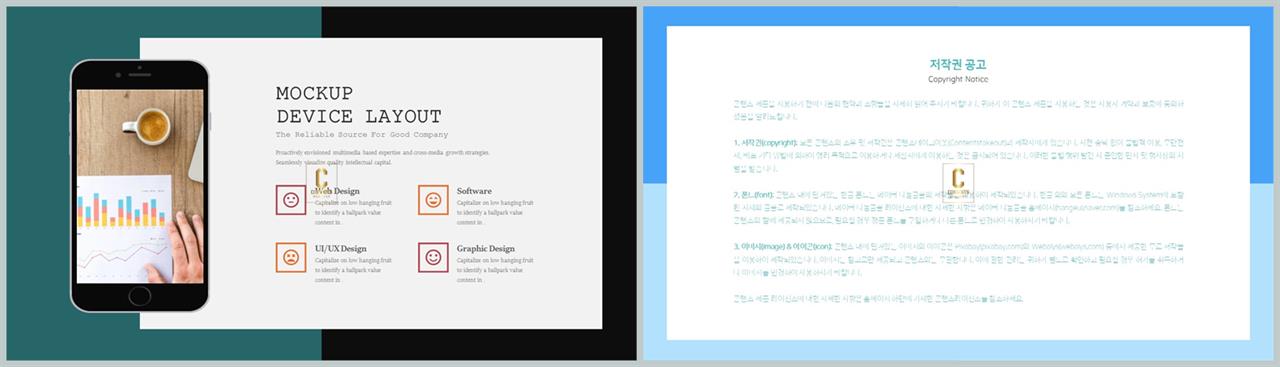This screenshot has height=367, width=1280.
Task: Select description text under Software
Action: click(x=495, y=214)
